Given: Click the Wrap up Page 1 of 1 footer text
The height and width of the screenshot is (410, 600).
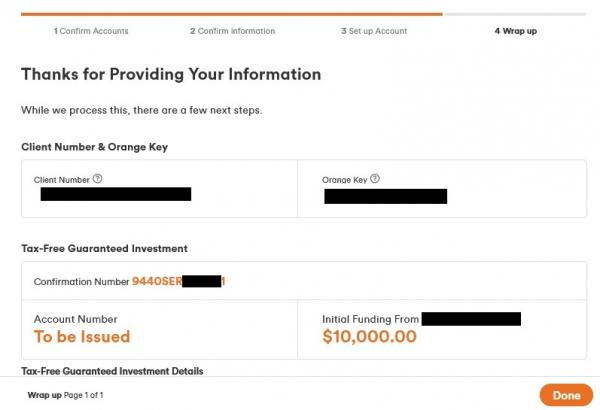Looking at the screenshot, I should [66, 395].
